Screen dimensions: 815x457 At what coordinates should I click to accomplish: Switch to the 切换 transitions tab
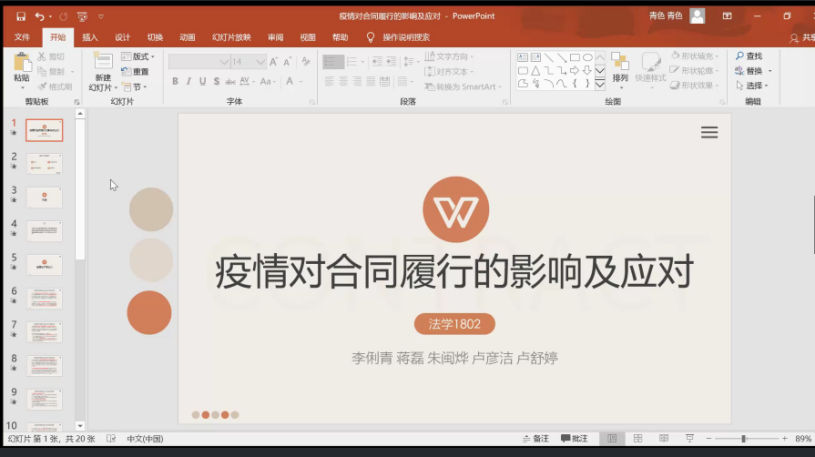tap(155, 37)
